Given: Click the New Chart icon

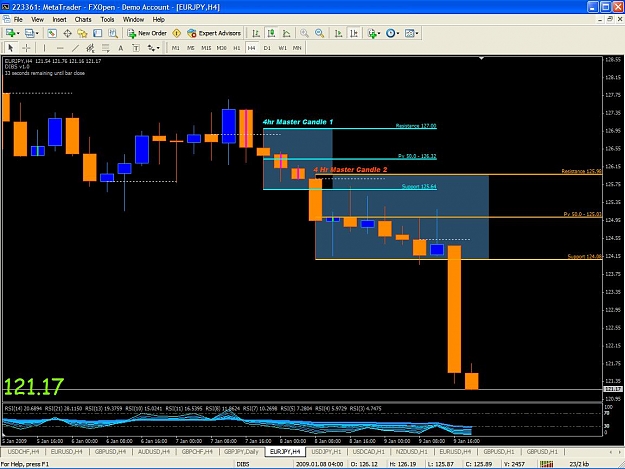Looking at the screenshot, I should 10,33.
